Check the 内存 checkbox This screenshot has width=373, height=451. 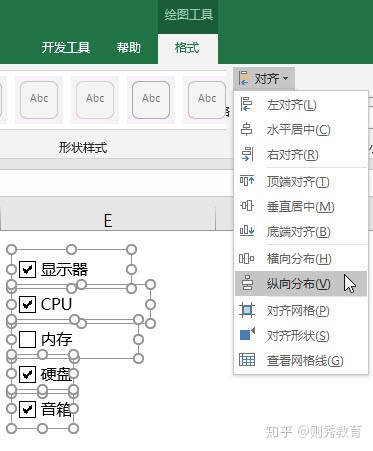27,339
